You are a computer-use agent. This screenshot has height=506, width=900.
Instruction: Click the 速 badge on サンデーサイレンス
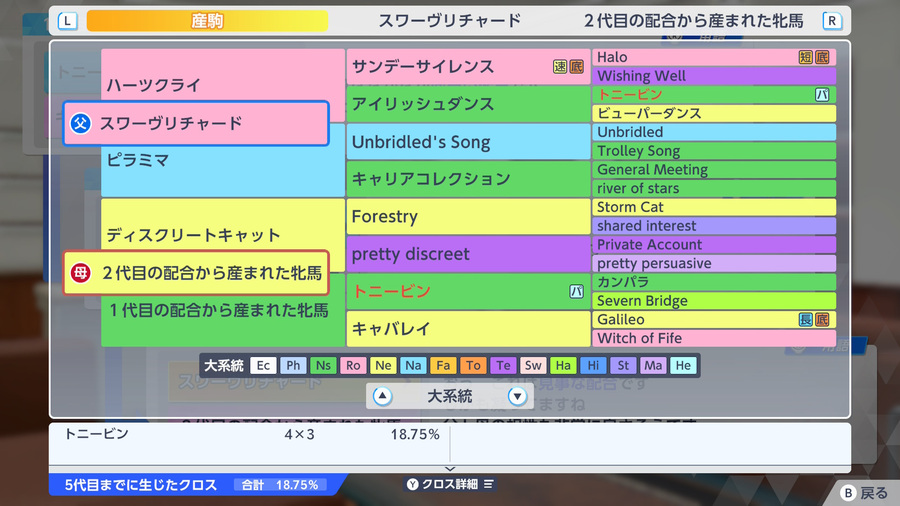(560, 67)
